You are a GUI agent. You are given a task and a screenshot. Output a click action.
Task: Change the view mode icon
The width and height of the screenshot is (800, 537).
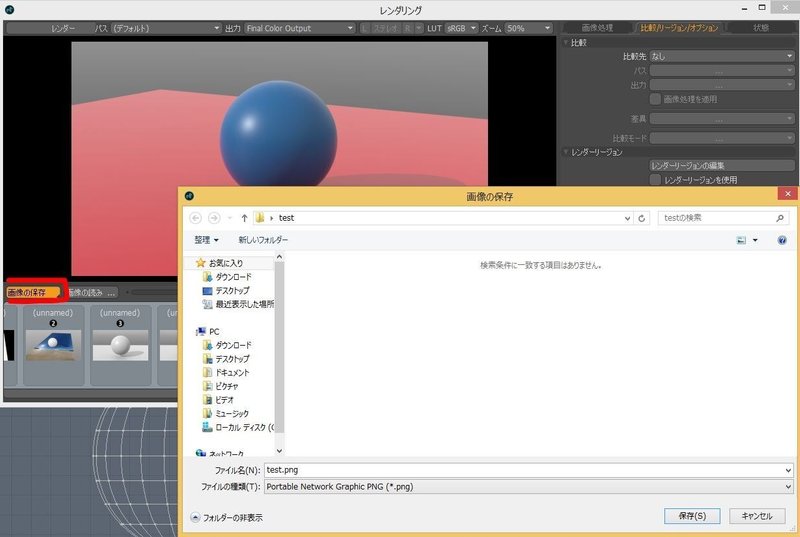(x=741, y=240)
